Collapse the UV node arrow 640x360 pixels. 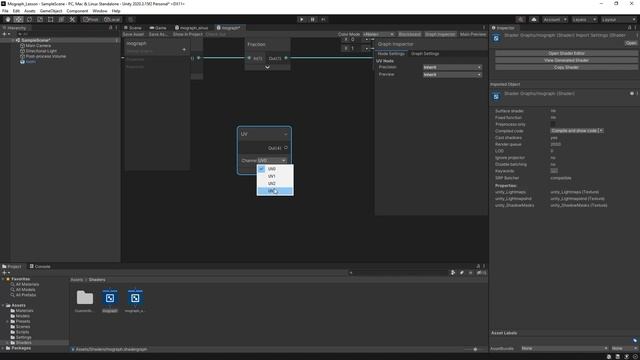point(285,134)
